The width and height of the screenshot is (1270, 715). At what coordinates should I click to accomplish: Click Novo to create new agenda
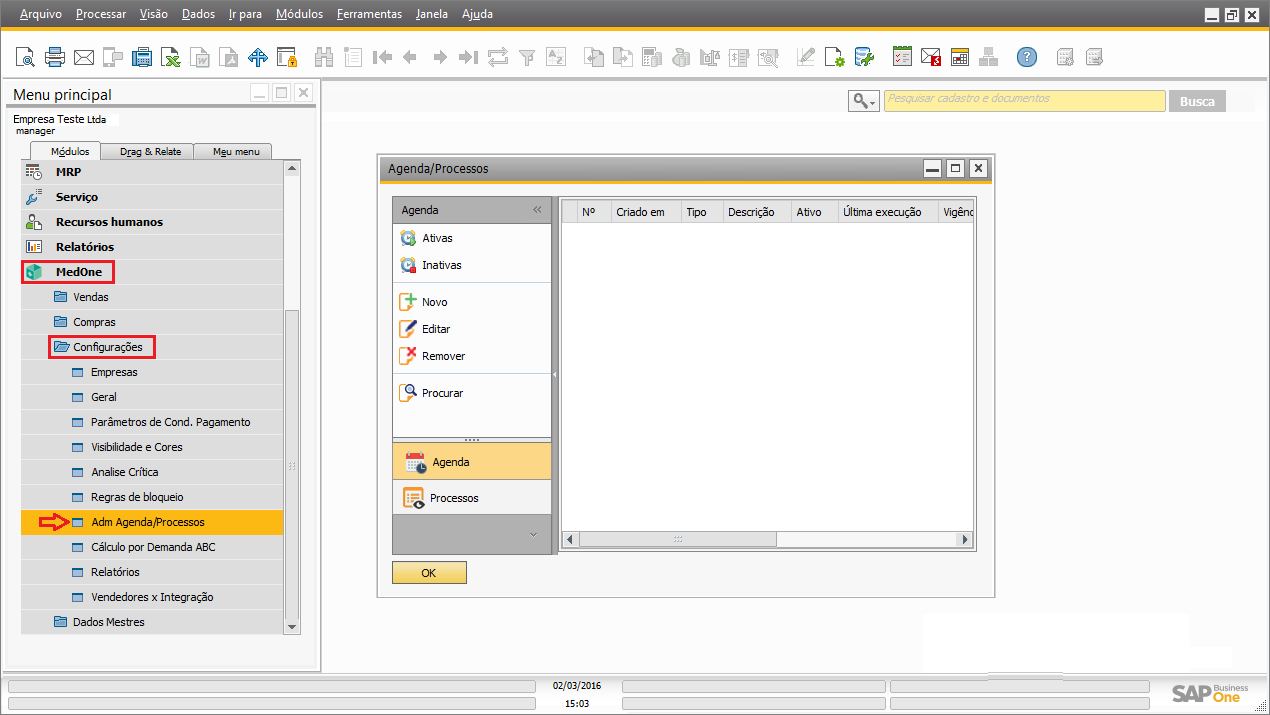[x=434, y=302]
